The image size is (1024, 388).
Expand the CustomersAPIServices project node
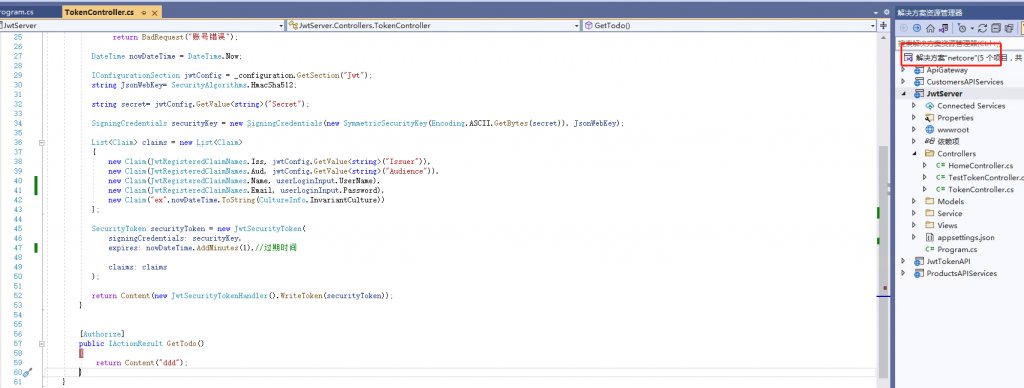pos(903,82)
